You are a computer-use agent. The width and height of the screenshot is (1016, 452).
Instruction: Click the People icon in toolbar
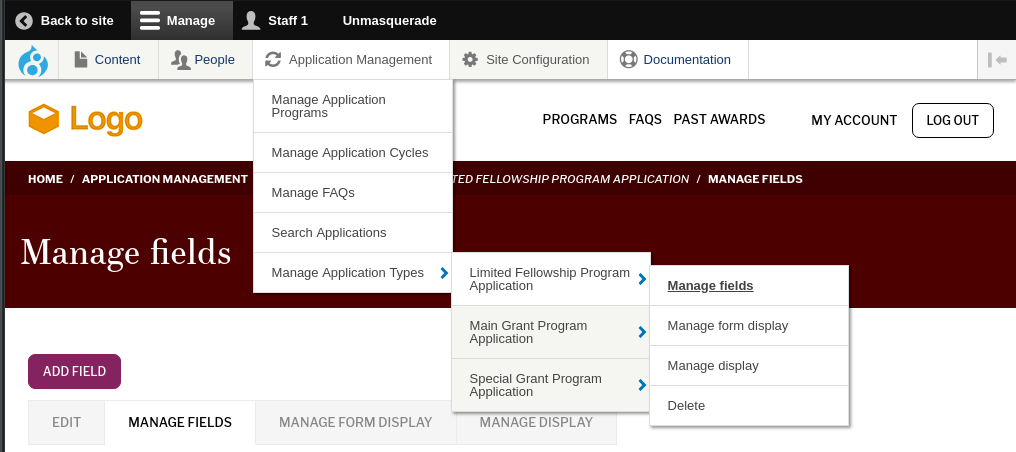click(x=180, y=60)
